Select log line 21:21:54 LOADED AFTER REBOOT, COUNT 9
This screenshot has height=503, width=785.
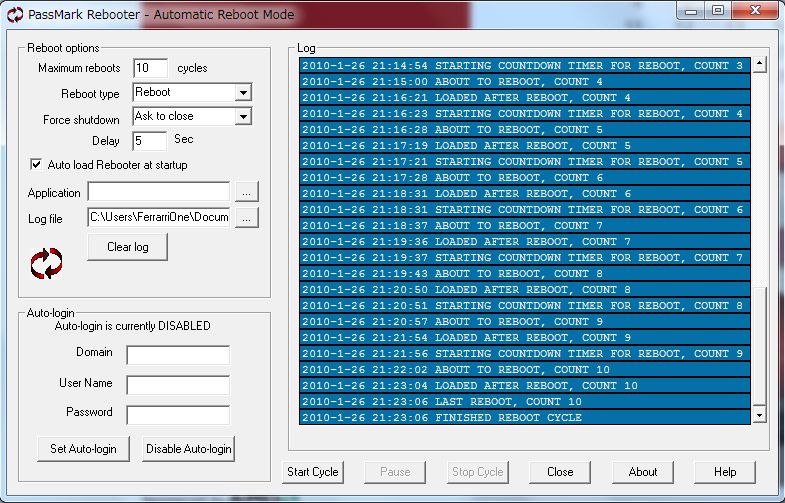pos(525,337)
